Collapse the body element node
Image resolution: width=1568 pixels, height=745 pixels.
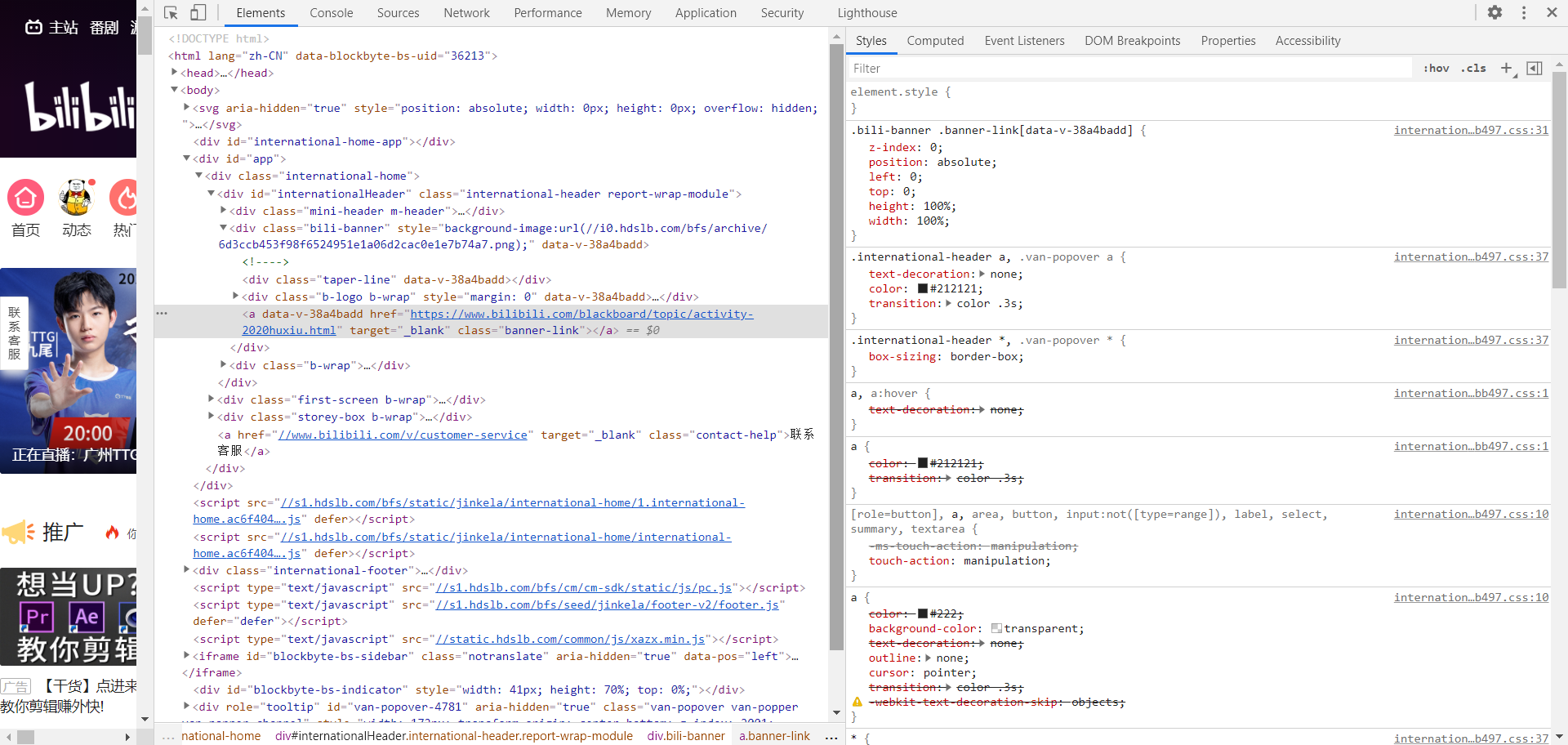pos(175,90)
